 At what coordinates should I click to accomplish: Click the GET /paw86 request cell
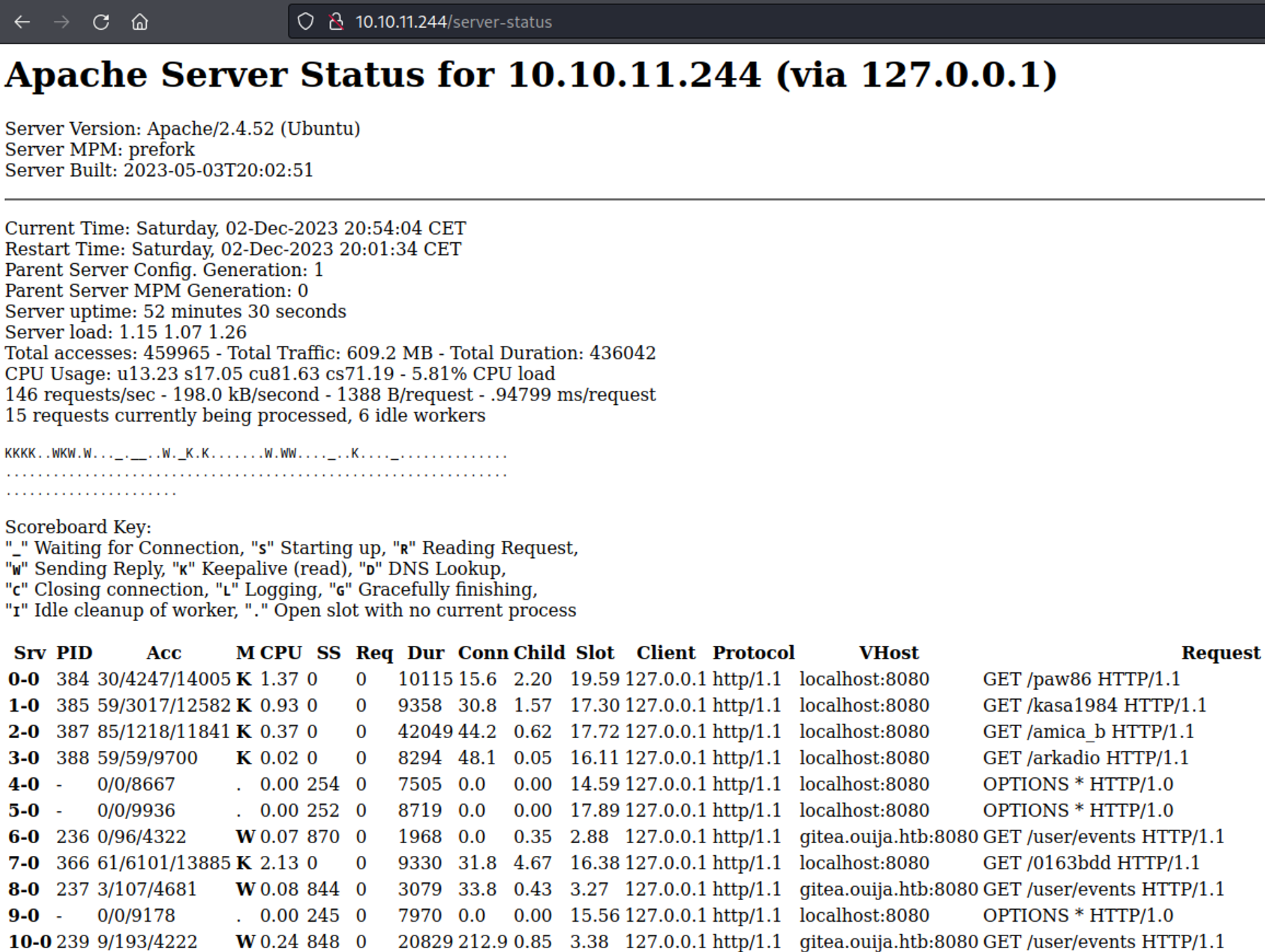(1081, 679)
